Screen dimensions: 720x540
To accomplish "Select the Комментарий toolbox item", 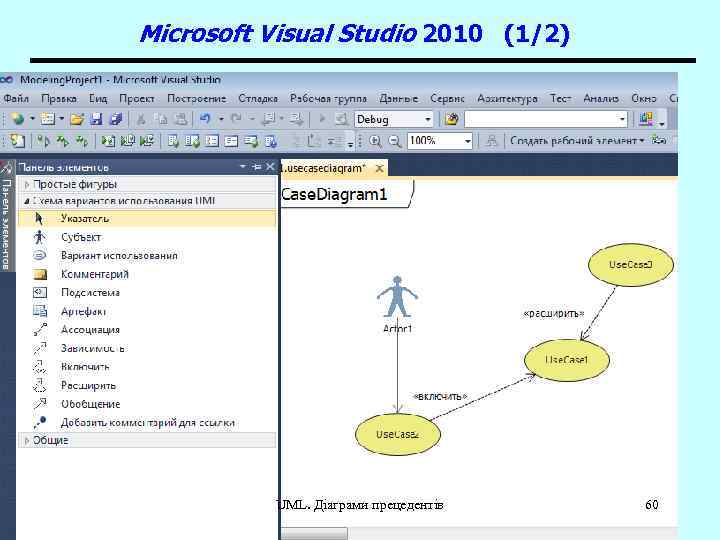I will 147,274.
